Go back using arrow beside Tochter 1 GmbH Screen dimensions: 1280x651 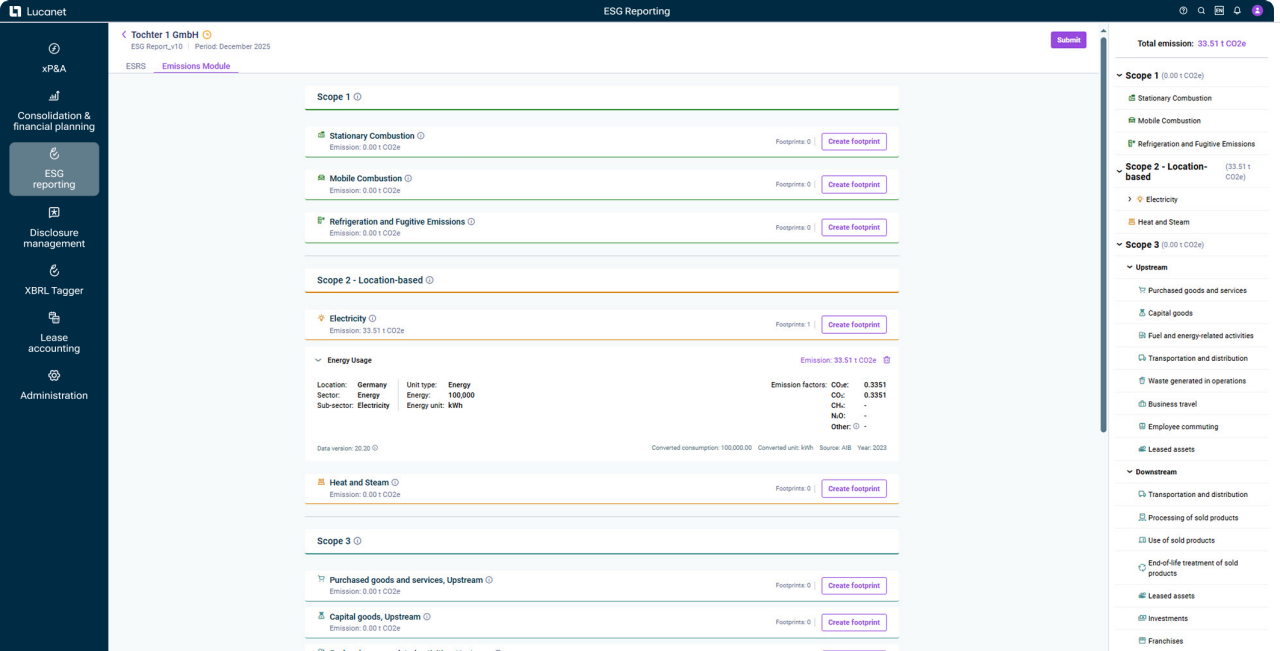click(x=124, y=35)
